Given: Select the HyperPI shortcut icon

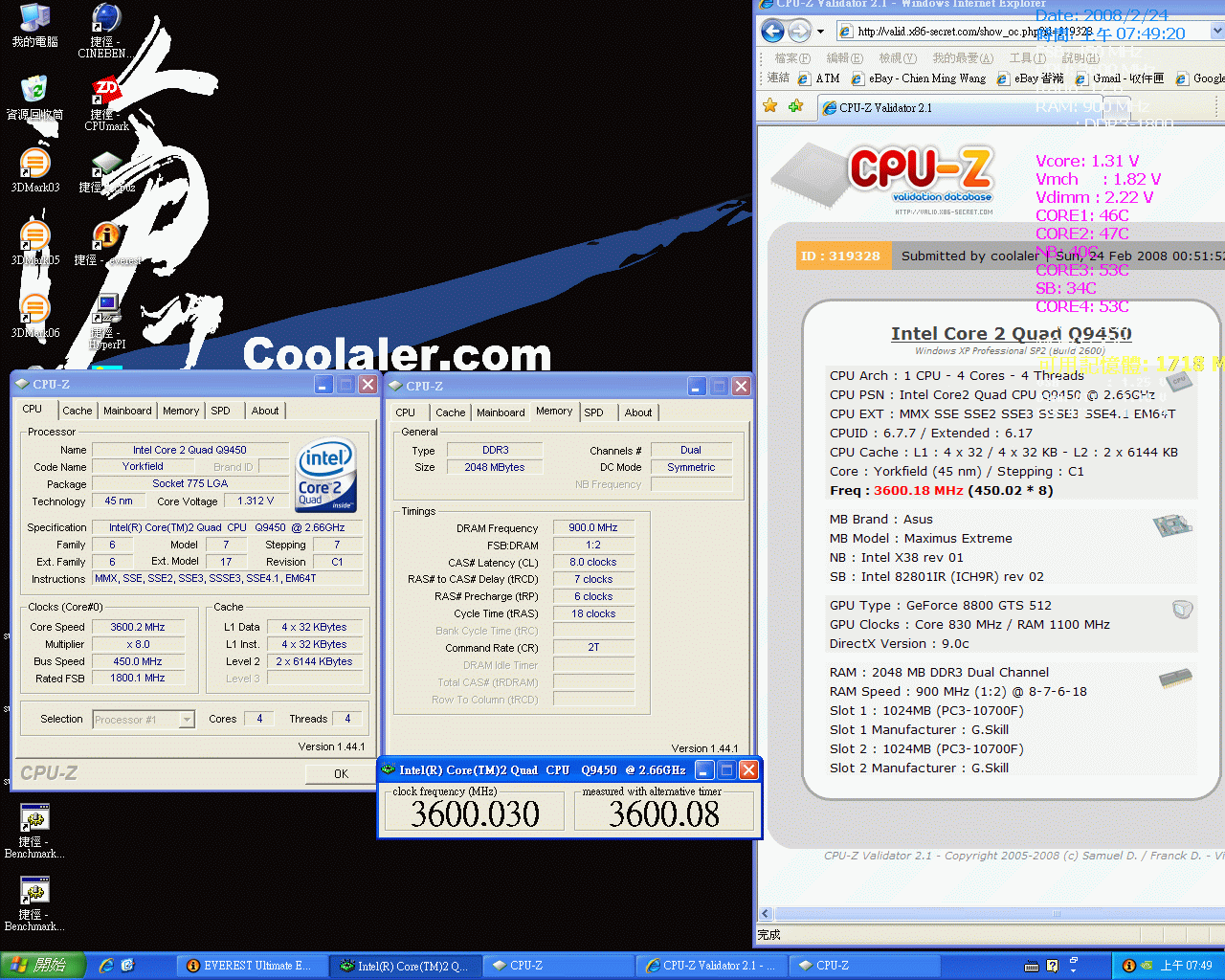Looking at the screenshot, I should click(106, 323).
